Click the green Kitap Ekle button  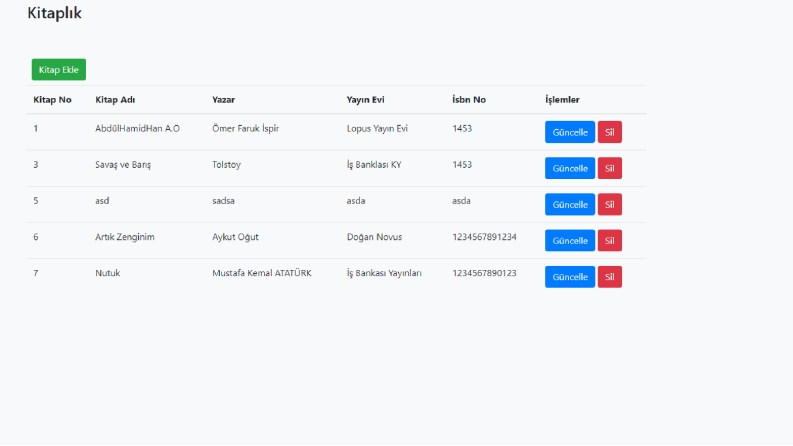tap(59, 70)
